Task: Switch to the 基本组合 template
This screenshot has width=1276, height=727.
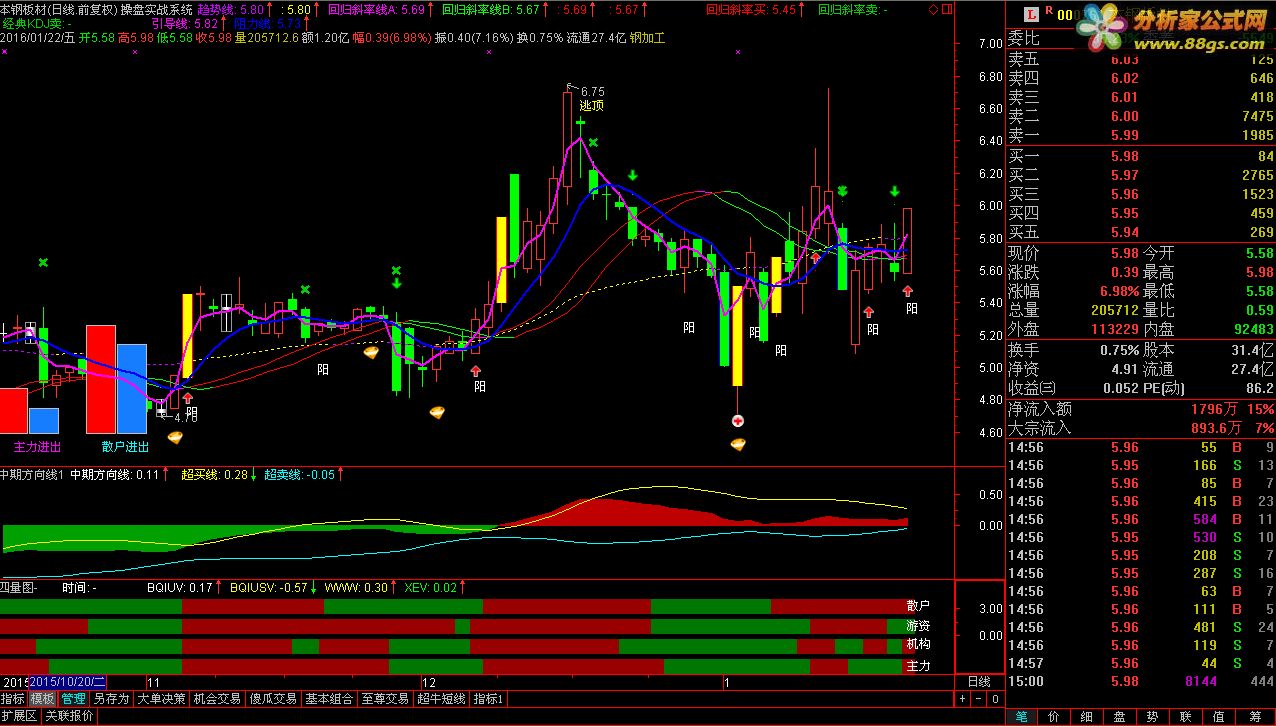Action: [x=329, y=699]
